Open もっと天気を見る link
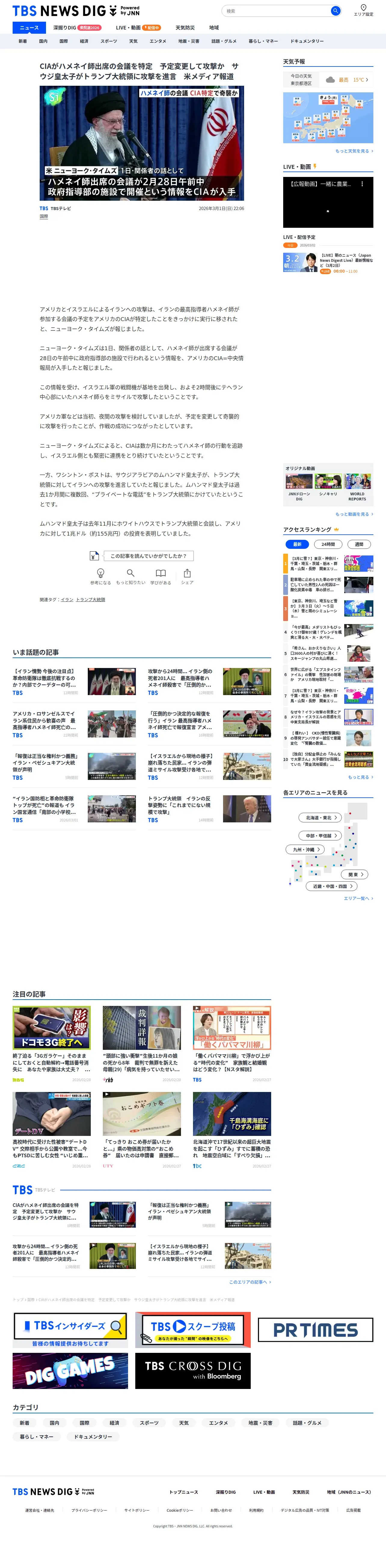 (354, 151)
